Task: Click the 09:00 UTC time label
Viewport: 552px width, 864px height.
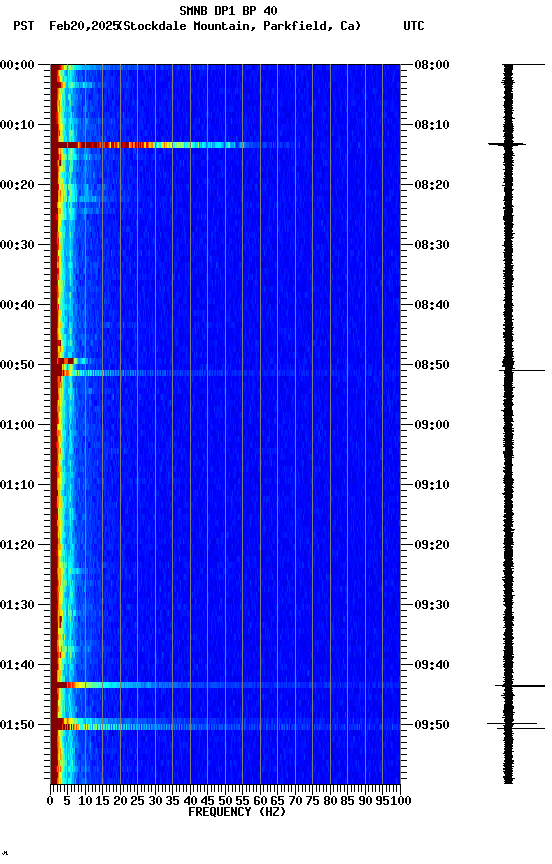Action: click(432, 425)
